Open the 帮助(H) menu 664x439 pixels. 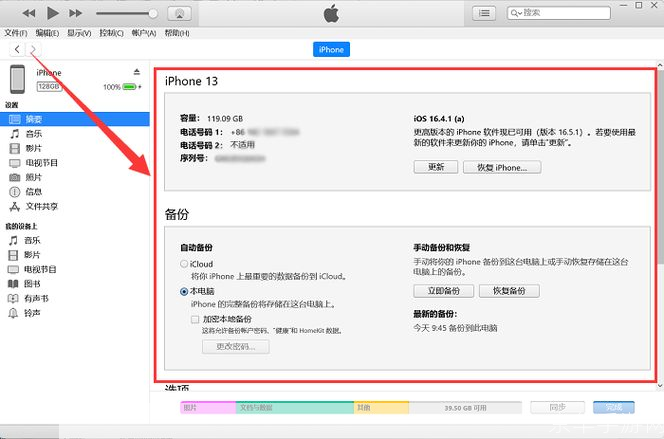(177, 33)
